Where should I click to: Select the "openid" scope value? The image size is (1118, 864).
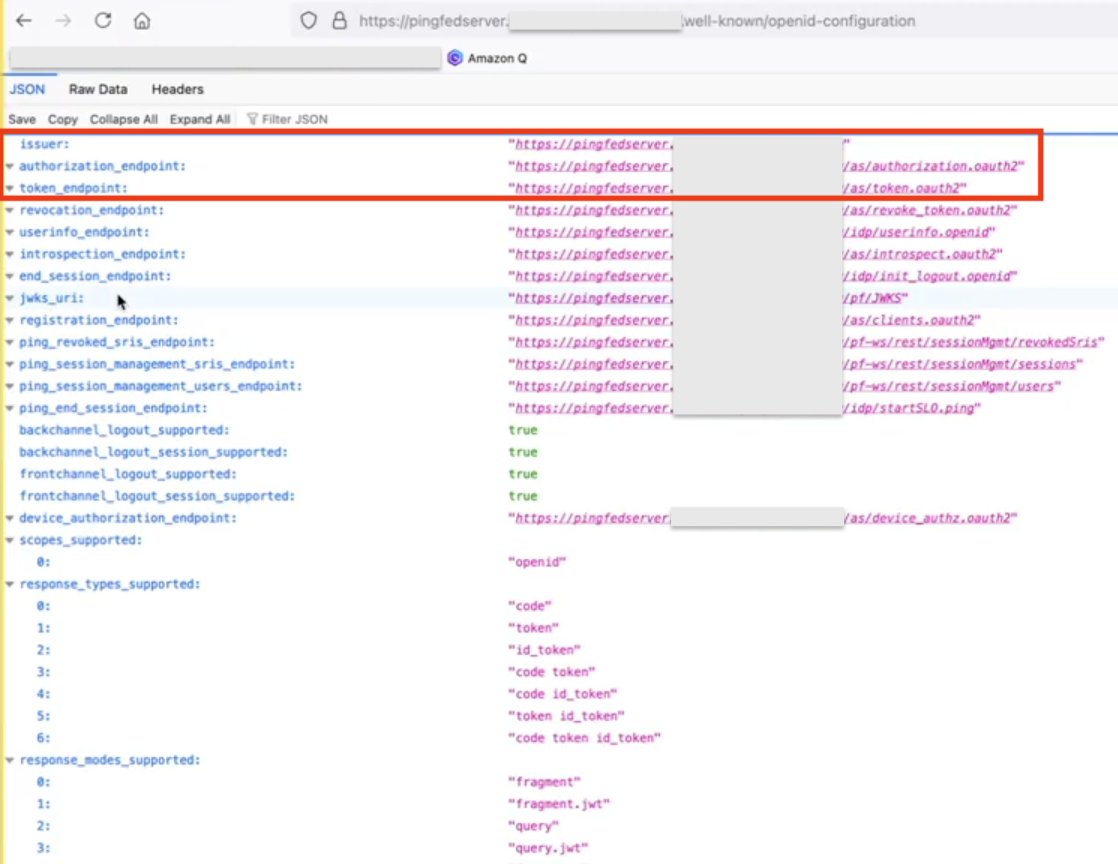[x=537, y=562]
